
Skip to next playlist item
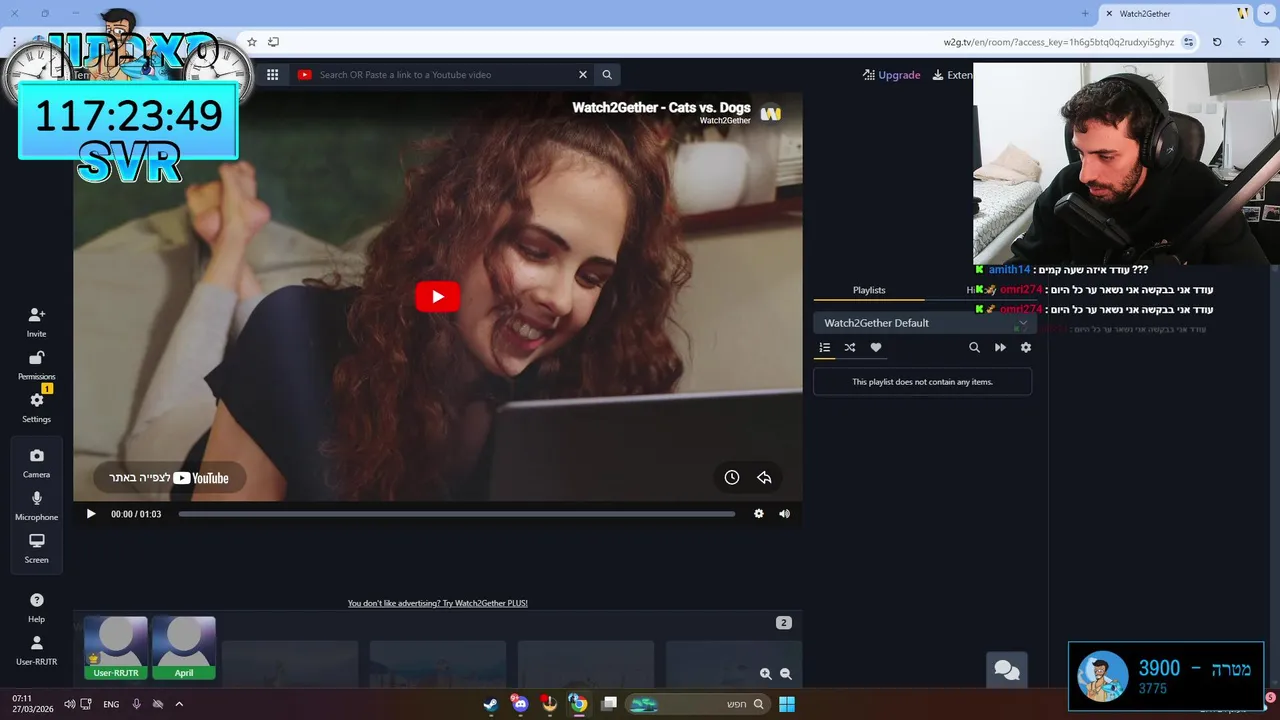pyautogui.click(x=1000, y=348)
